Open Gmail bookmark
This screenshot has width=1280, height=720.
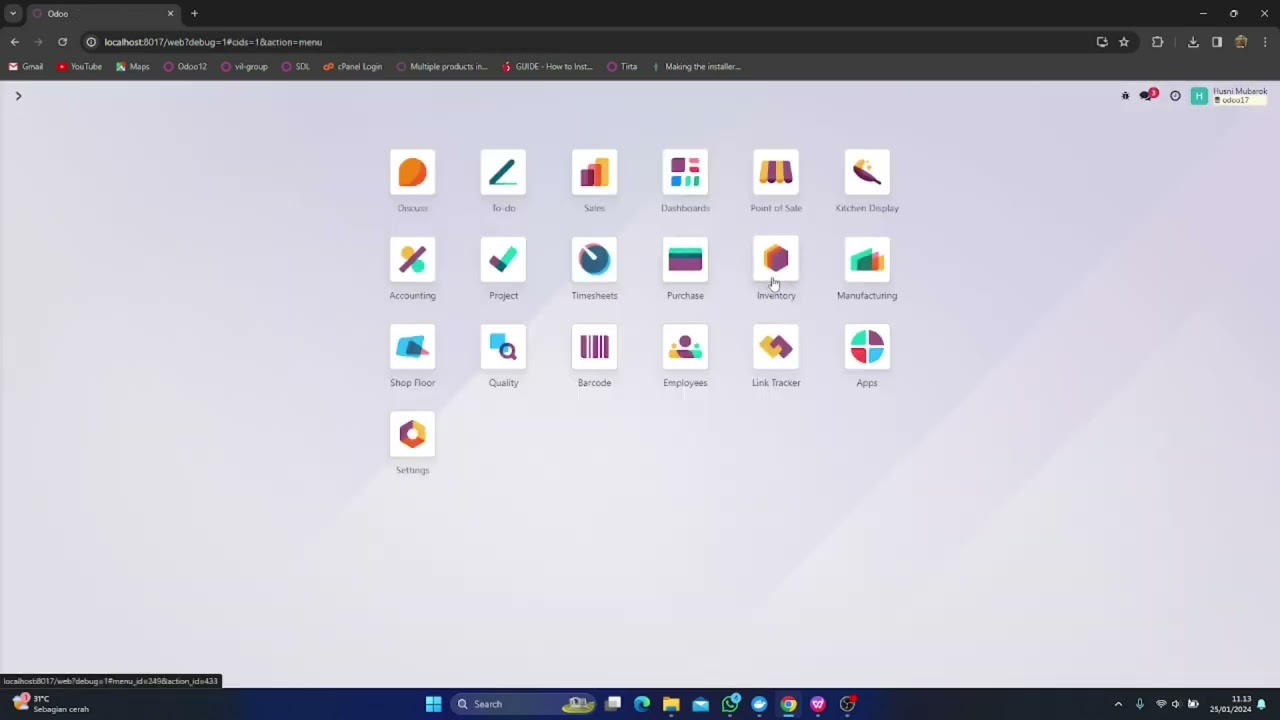[26, 67]
